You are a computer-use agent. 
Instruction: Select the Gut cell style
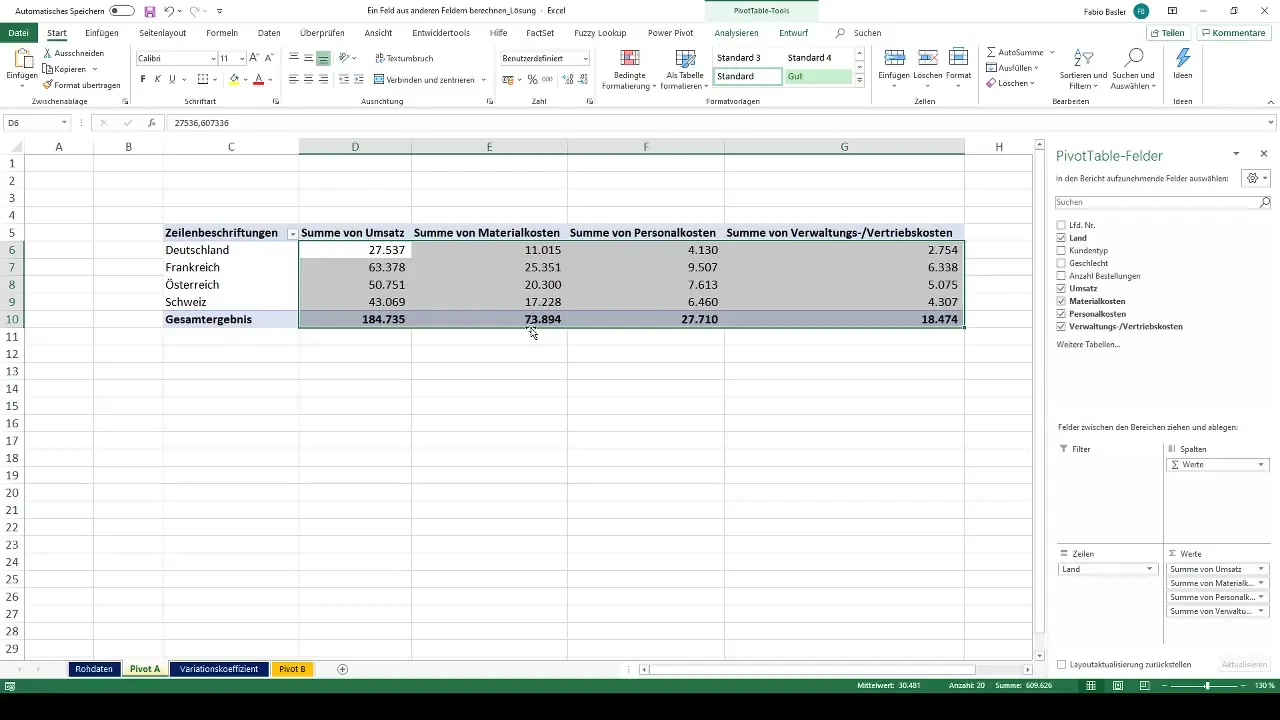(818, 76)
